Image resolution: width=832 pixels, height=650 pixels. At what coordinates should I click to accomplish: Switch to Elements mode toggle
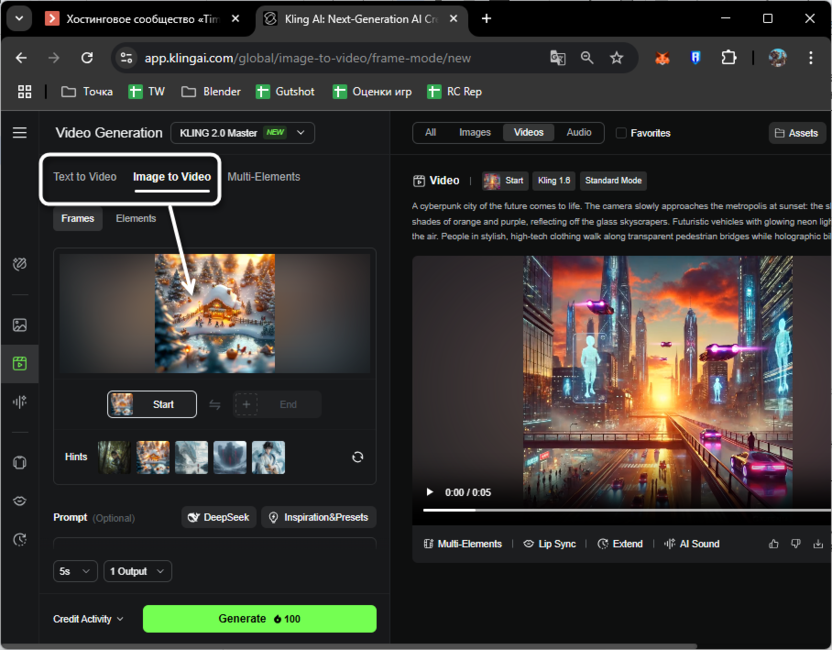(136, 219)
